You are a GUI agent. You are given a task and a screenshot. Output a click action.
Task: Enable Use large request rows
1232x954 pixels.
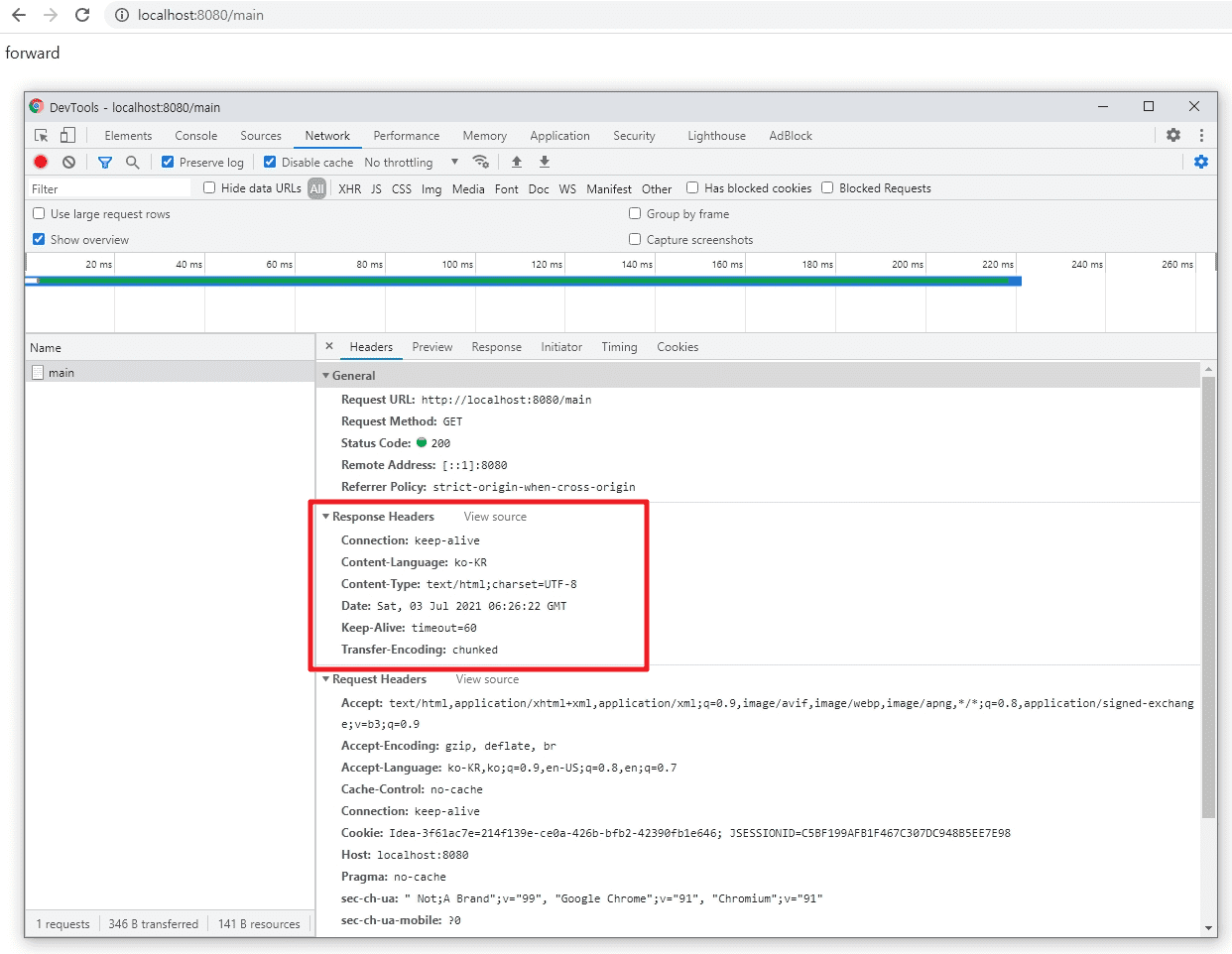[39, 213]
